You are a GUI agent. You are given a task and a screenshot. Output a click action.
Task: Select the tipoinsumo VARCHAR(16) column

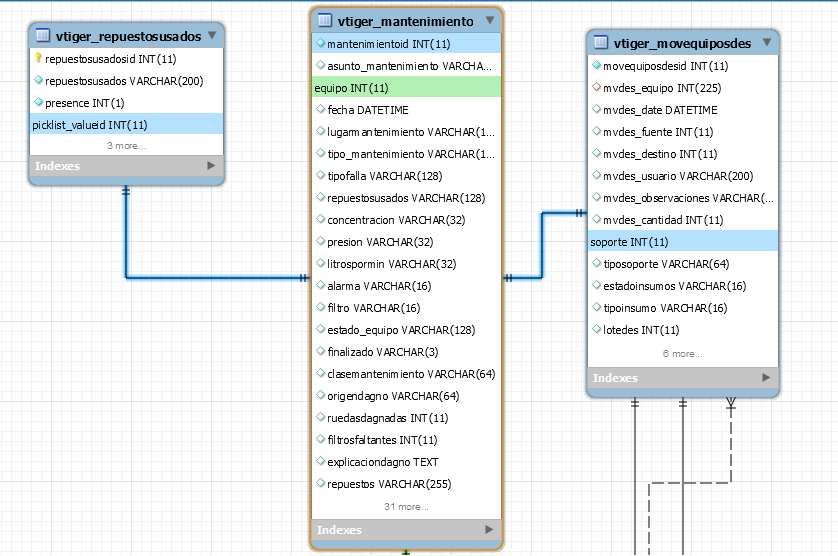coord(682,308)
